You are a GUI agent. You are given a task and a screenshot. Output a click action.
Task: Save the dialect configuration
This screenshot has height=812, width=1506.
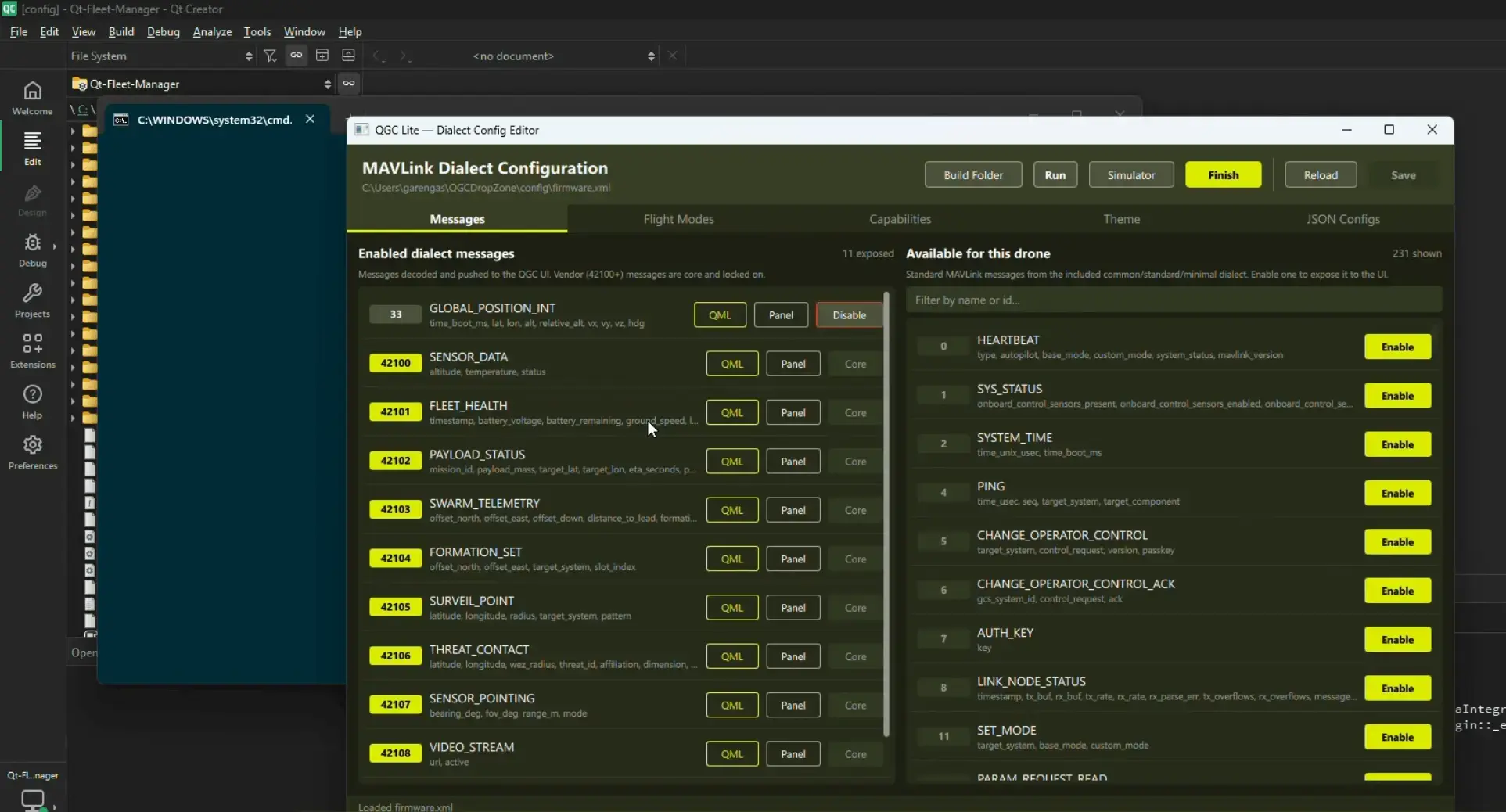(1403, 174)
